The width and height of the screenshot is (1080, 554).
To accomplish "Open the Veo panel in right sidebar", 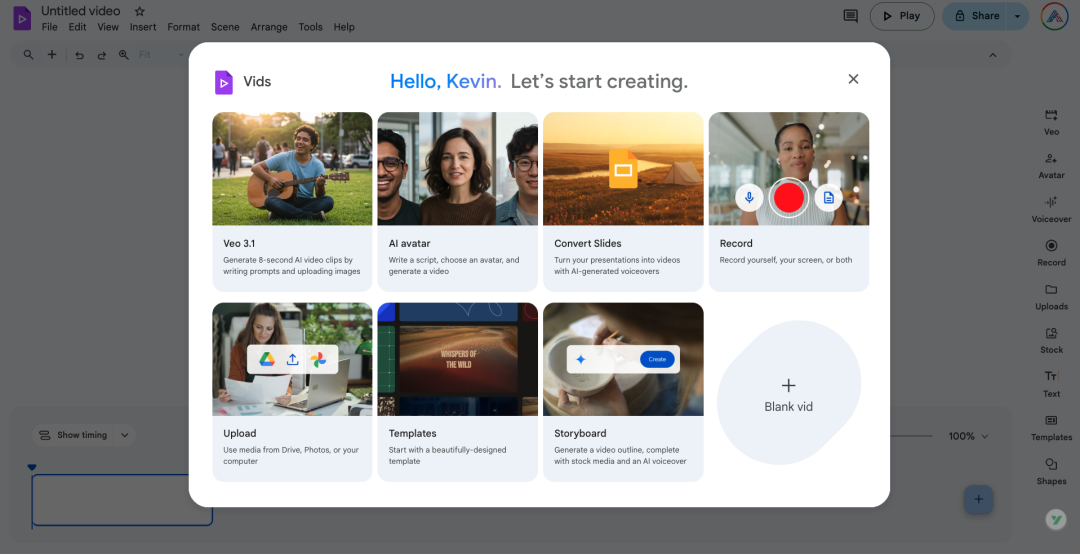I will click(1051, 122).
